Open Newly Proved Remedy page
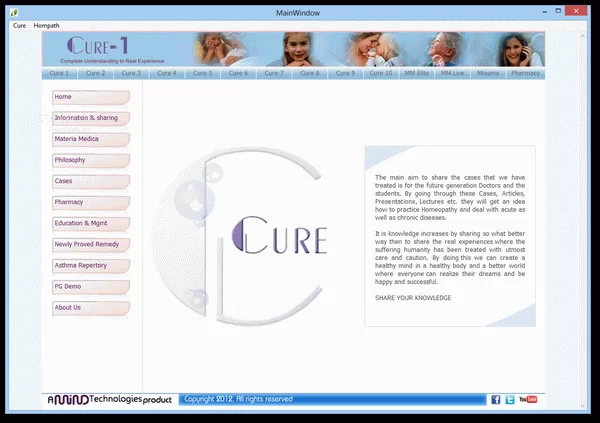600x423 pixels. [x=90, y=244]
